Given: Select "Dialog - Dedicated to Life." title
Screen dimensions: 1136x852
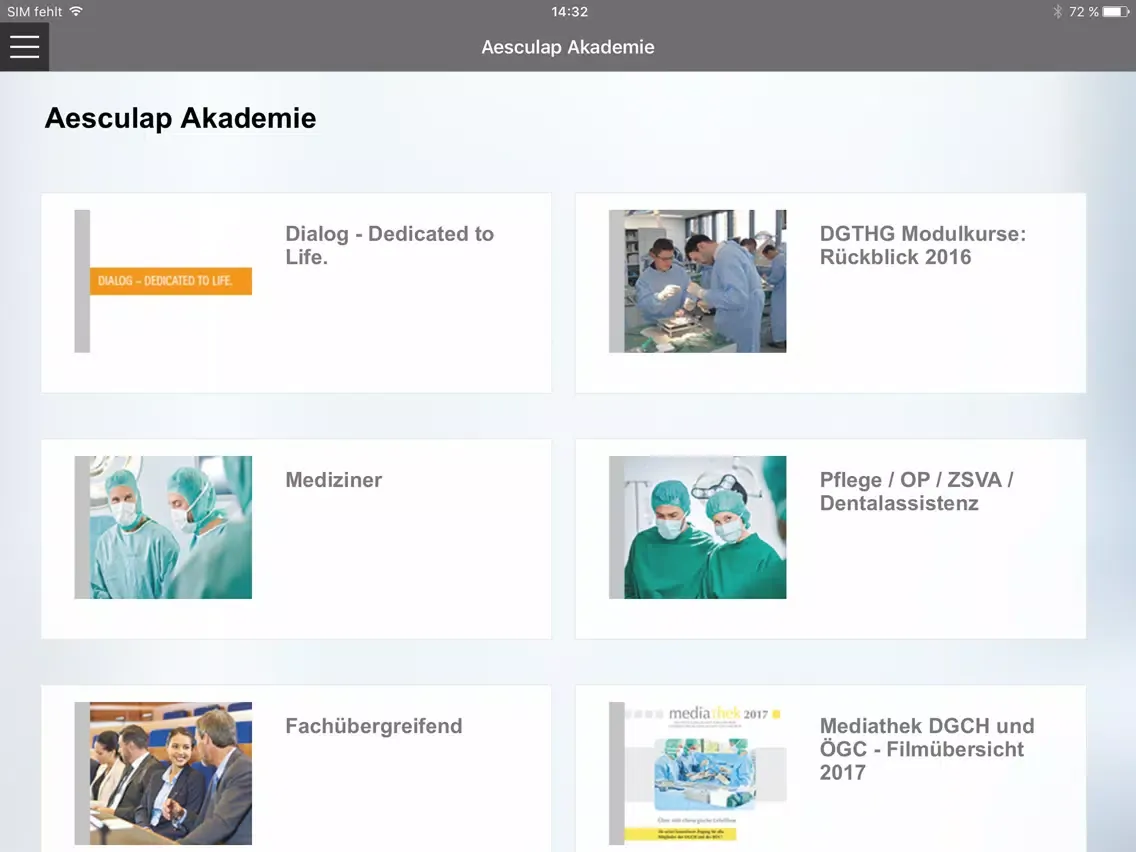Looking at the screenshot, I should [x=390, y=245].
